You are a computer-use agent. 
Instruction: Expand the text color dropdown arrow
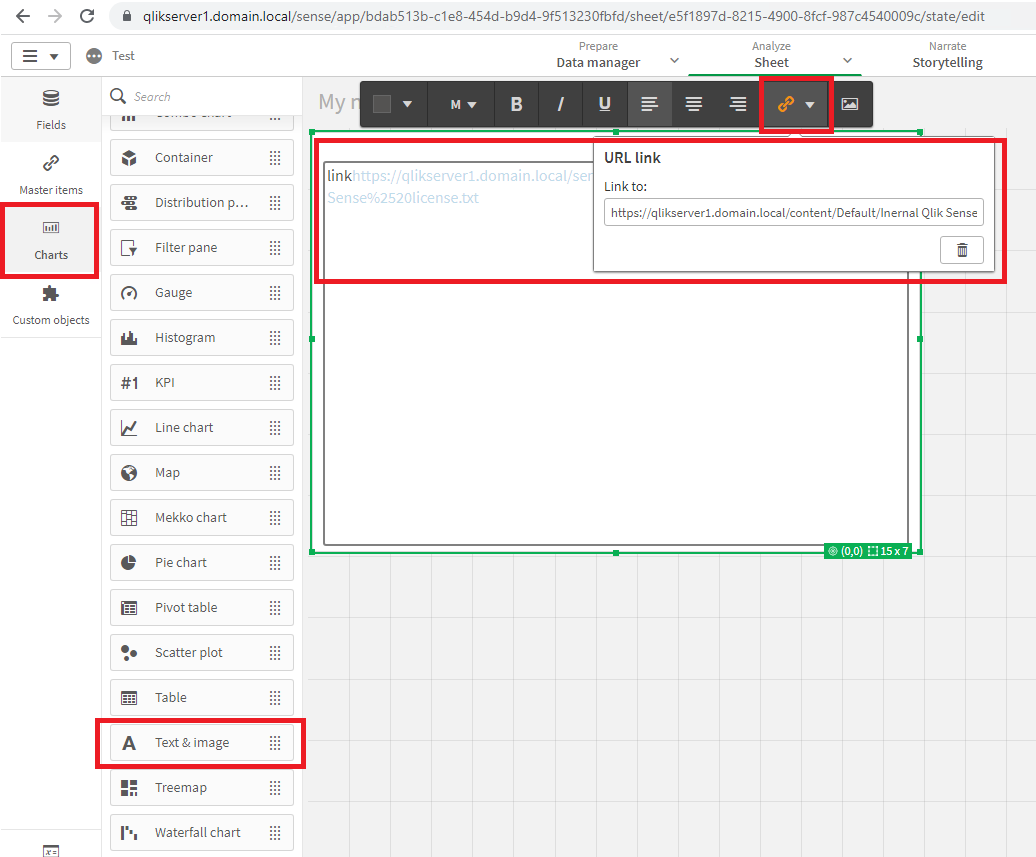click(x=408, y=104)
